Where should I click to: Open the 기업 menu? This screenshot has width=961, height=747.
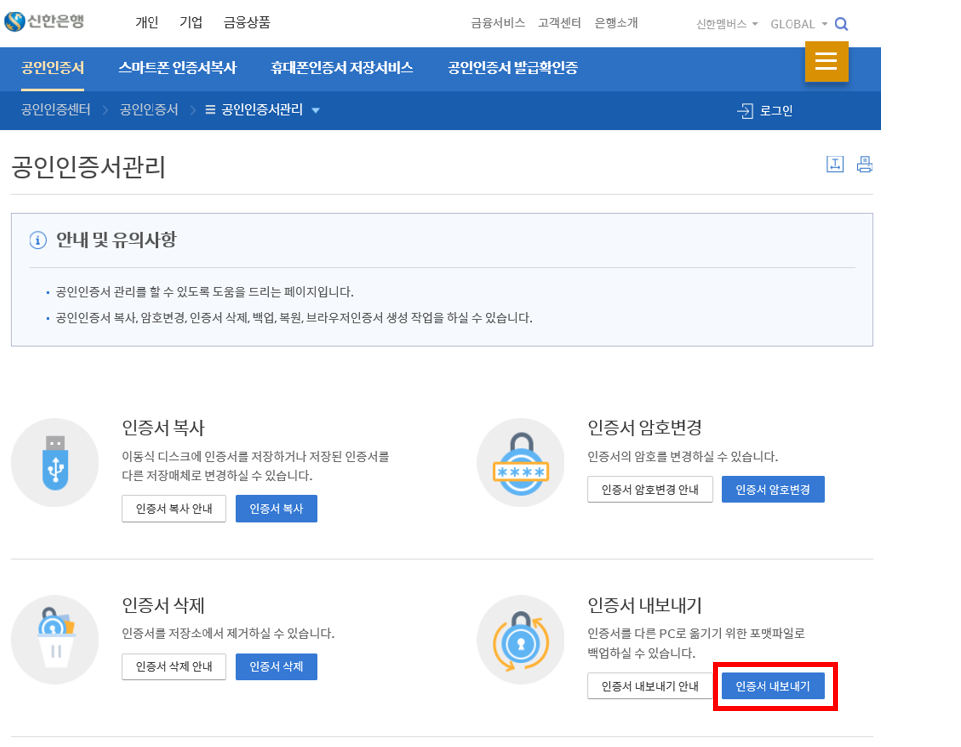(x=190, y=21)
